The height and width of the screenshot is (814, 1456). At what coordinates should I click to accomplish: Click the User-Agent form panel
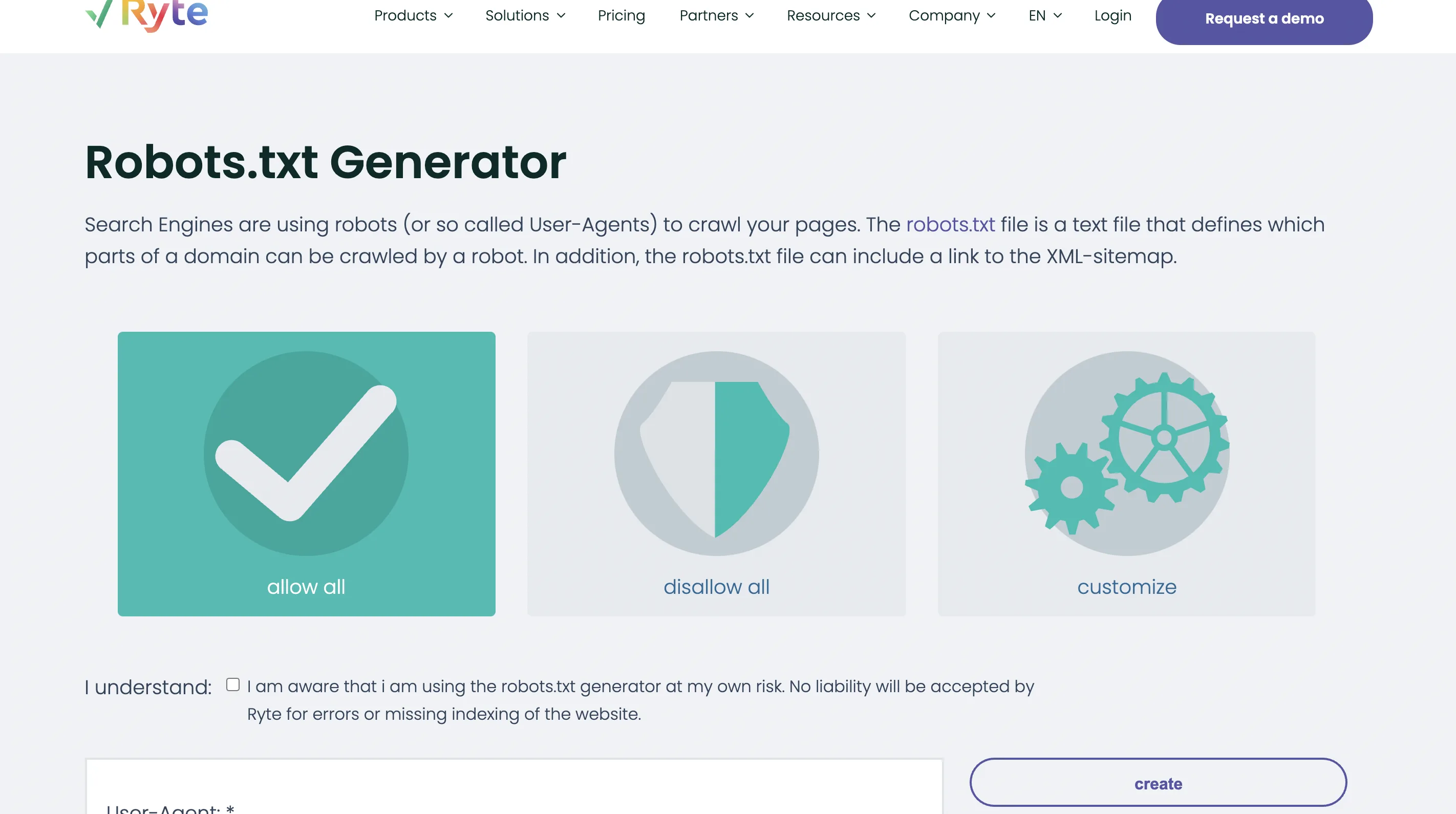(513, 788)
